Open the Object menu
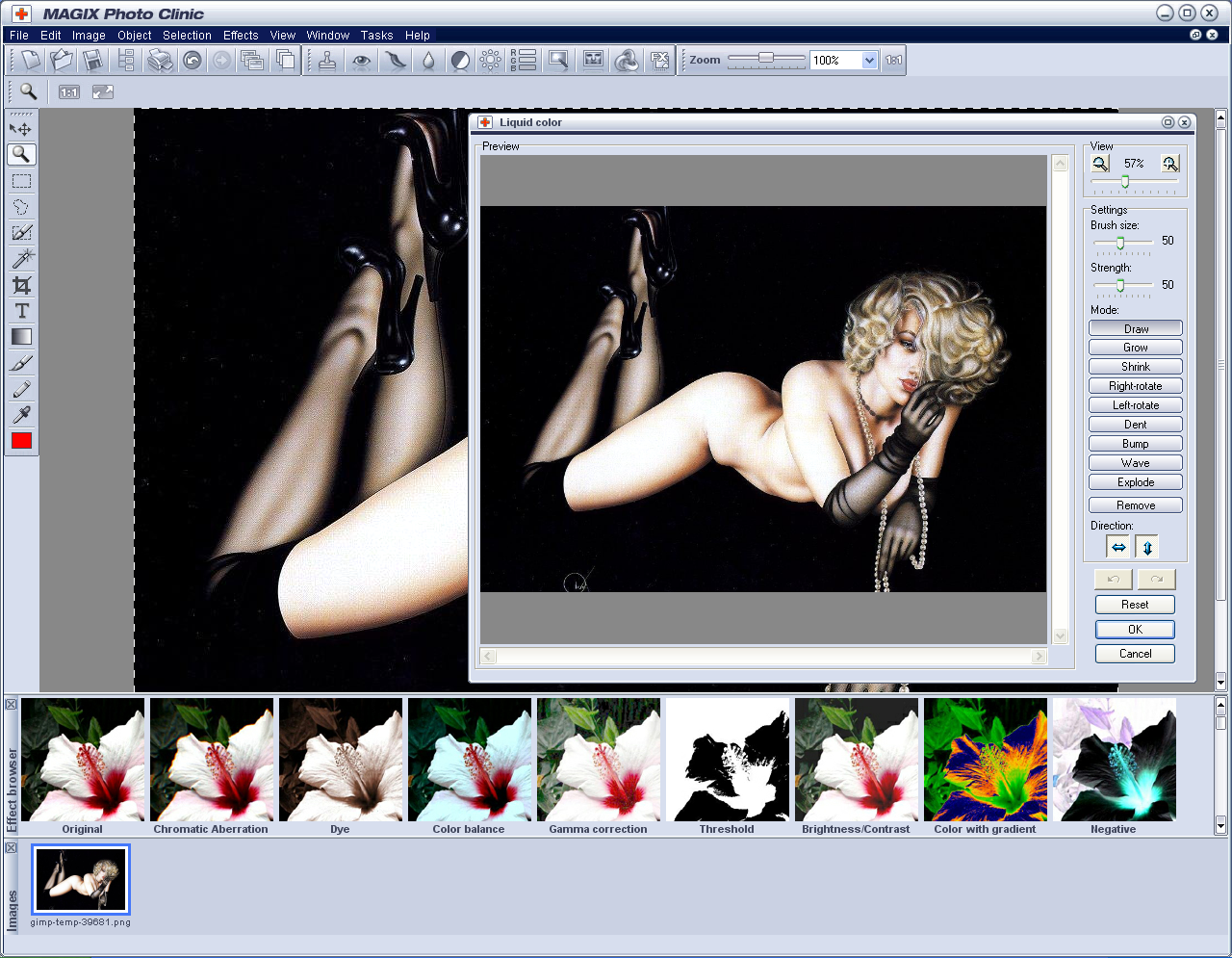 pyautogui.click(x=135, y=35)
